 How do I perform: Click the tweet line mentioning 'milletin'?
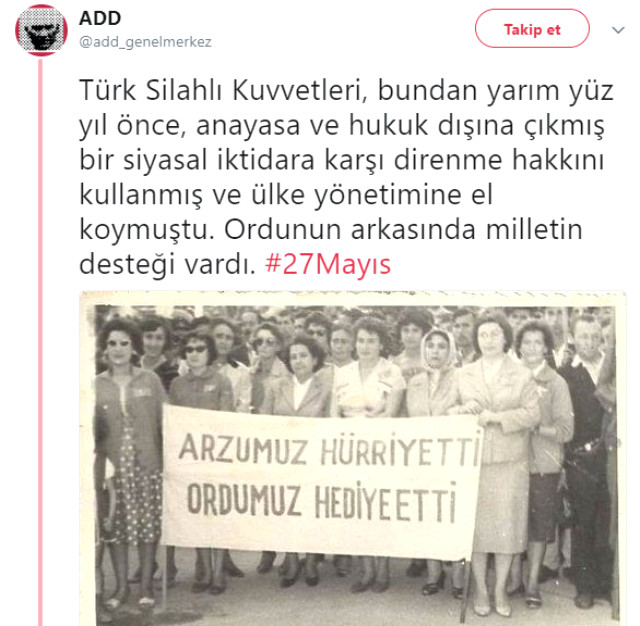(x=331, y=230)
